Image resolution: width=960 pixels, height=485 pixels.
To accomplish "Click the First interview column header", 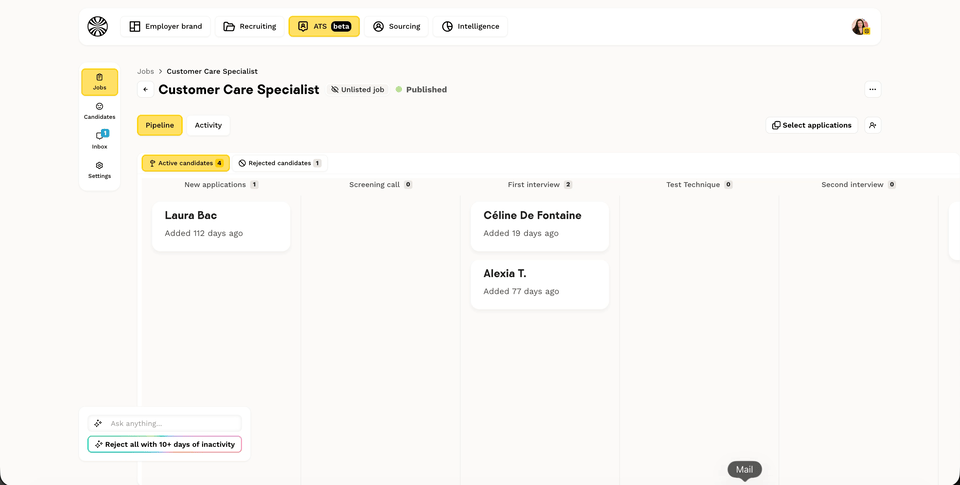I will point(539,184).
